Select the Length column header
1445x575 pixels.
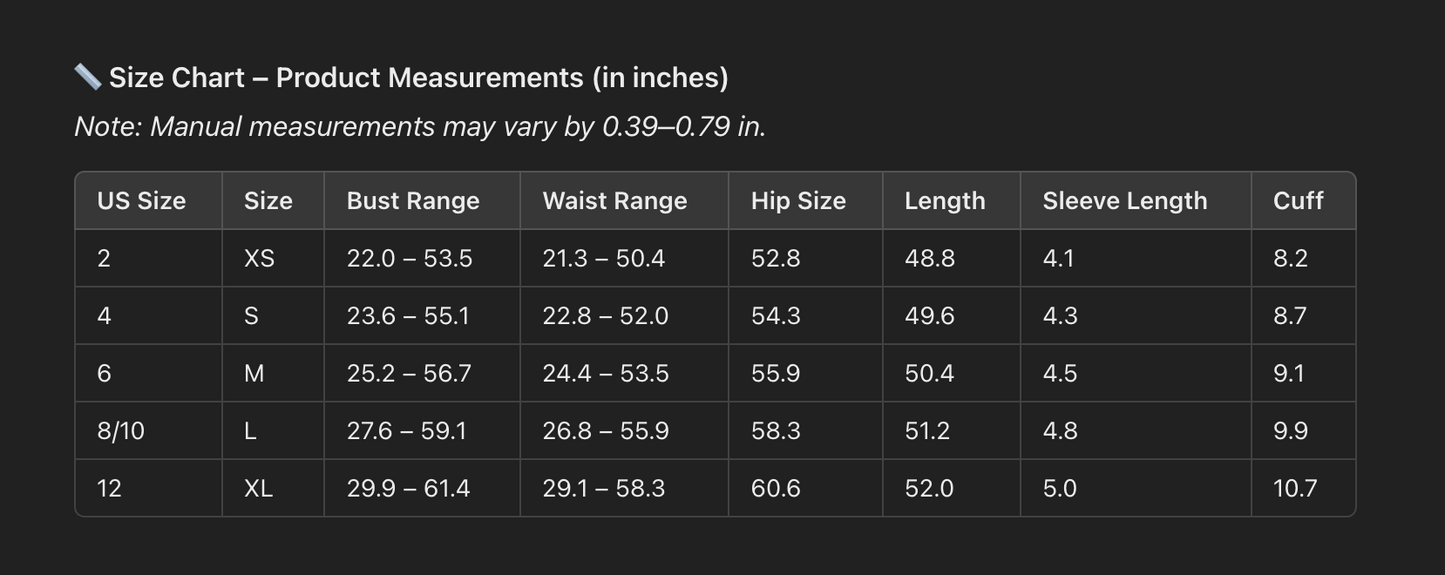pyautogui.click(x=952, y=201)
